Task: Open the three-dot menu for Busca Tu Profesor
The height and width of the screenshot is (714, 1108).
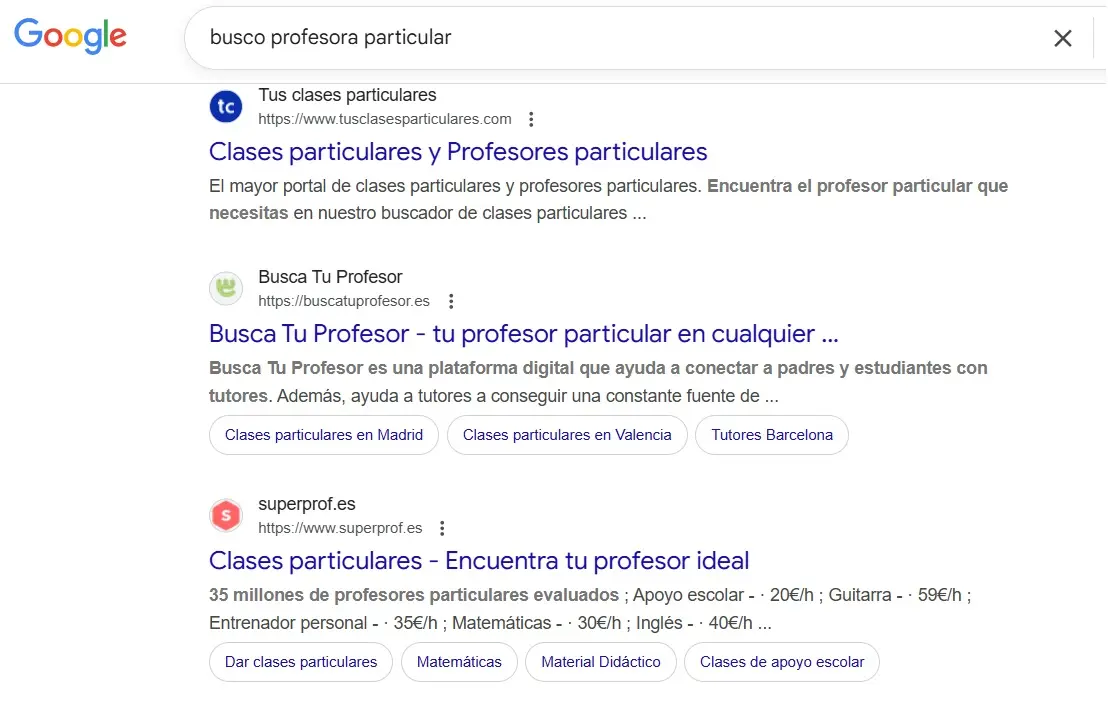Action: (x=451, y=300)
